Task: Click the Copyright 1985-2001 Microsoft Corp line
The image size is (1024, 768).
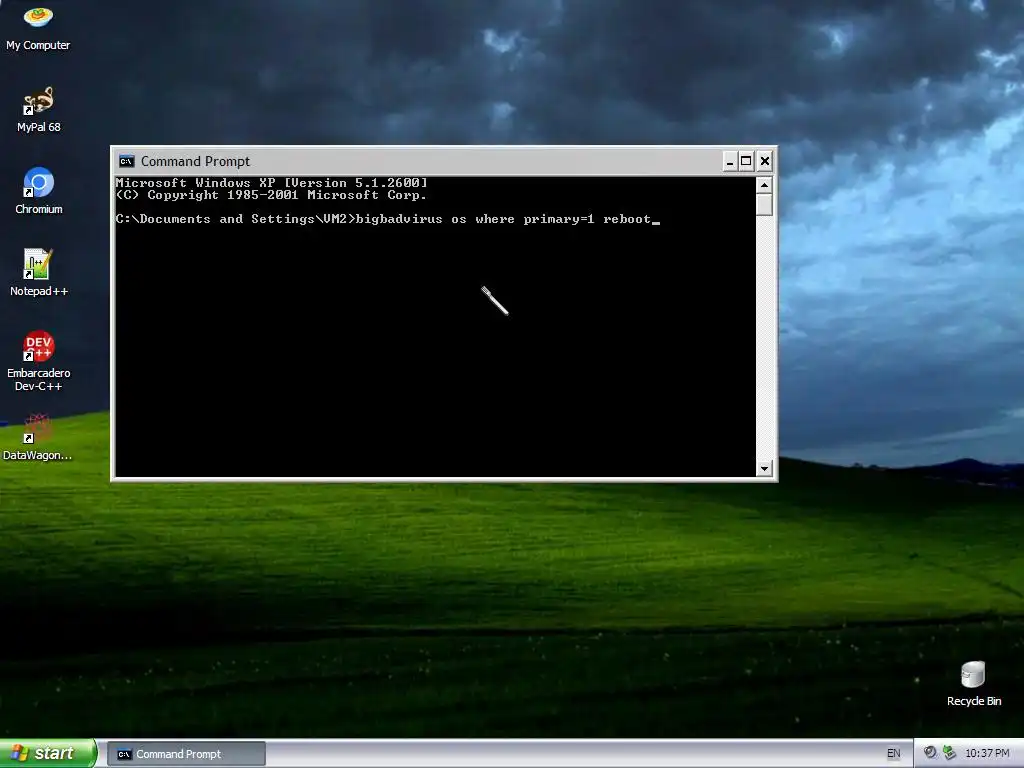Action: (271, 195)
